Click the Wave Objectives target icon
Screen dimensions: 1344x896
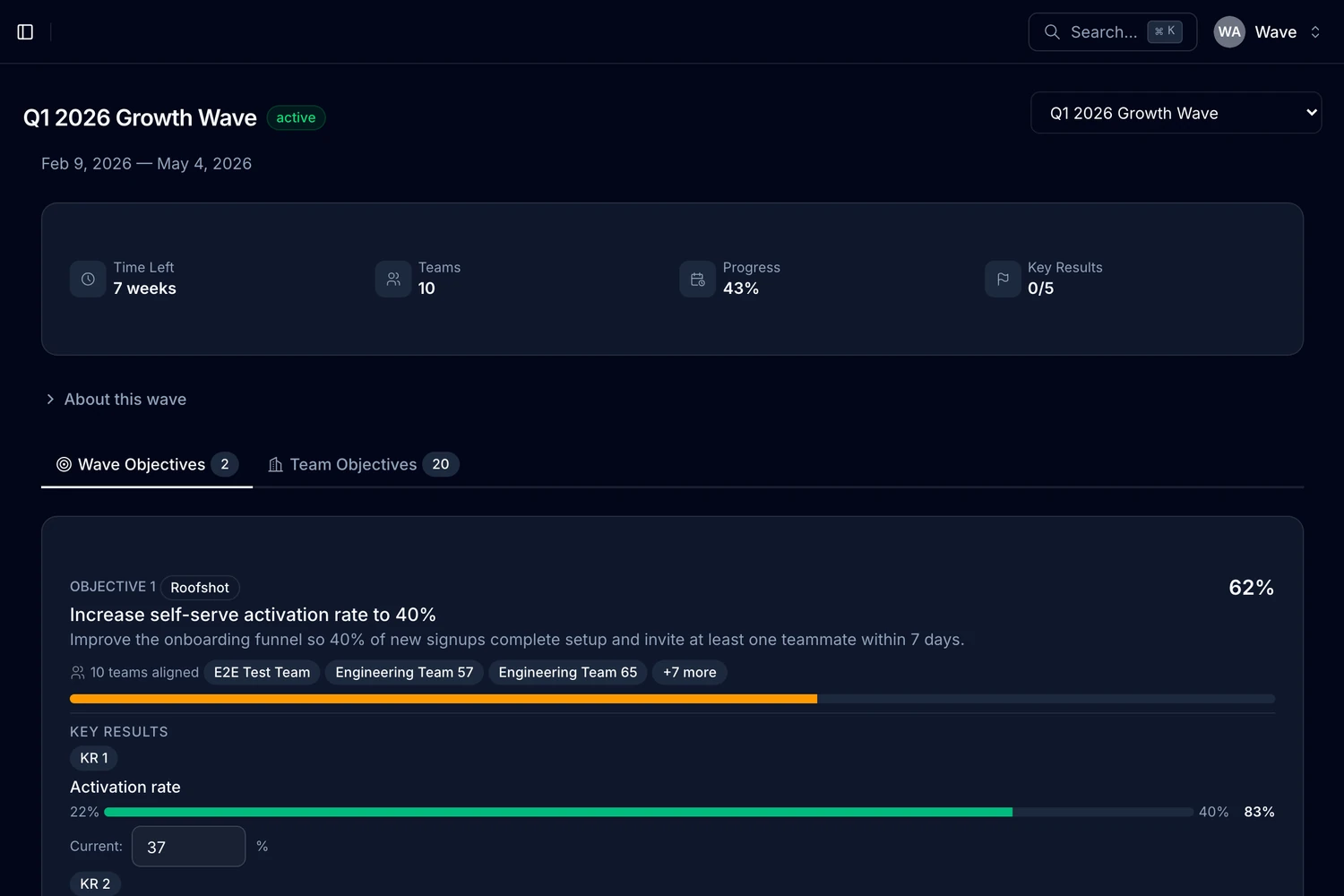pos(64,464)
